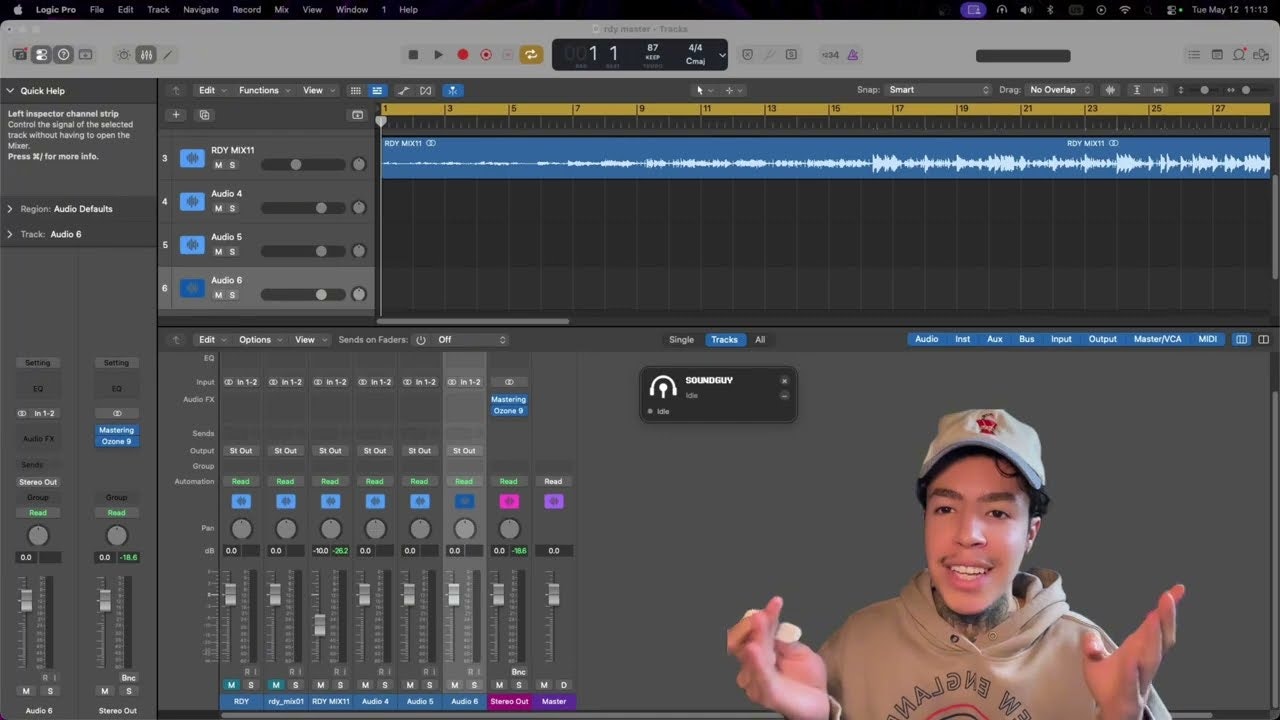Open the Snap Smart dropdown
Image resolution: width=1280 pixels, height=720 pixels.
click(939, 90)
